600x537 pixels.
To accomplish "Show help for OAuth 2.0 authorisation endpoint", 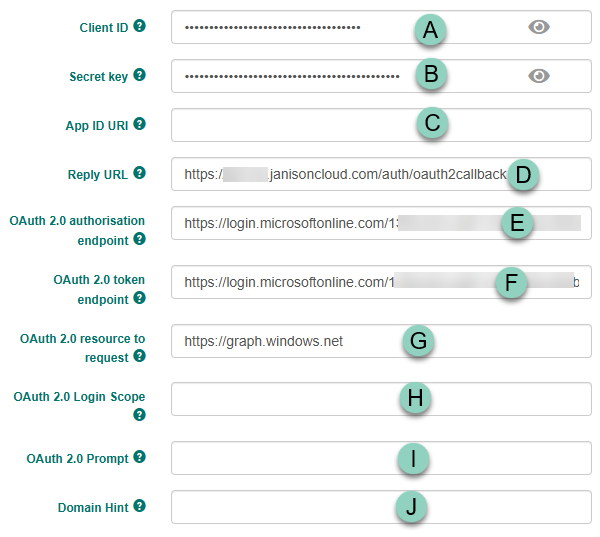I will (139, 240).
